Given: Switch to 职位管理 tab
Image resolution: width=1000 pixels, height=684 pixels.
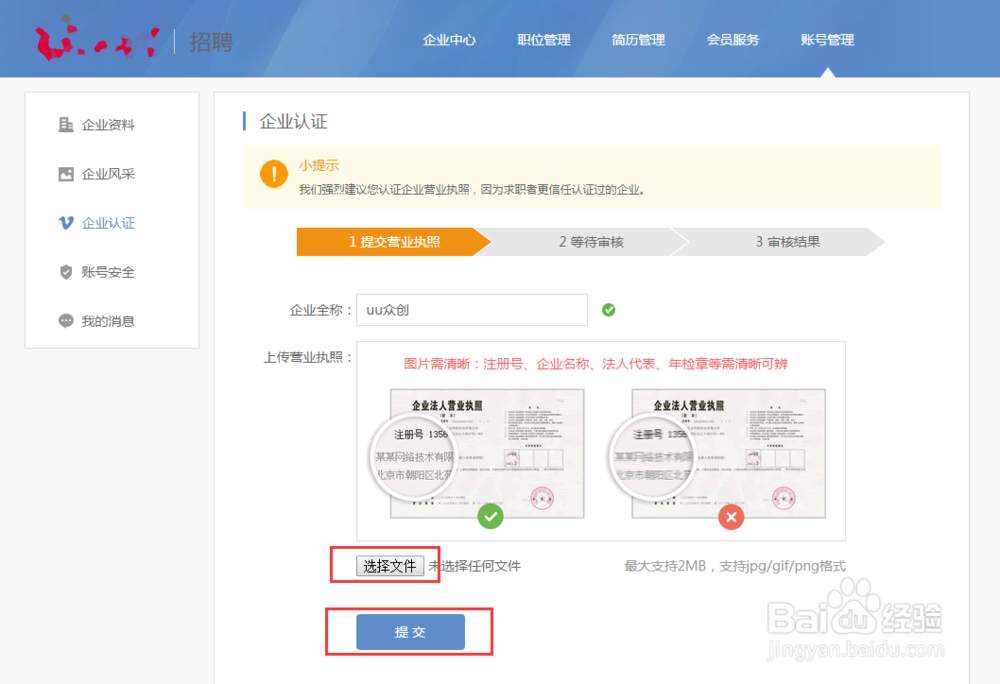Looking at the screenshot, I should [543, 40].
